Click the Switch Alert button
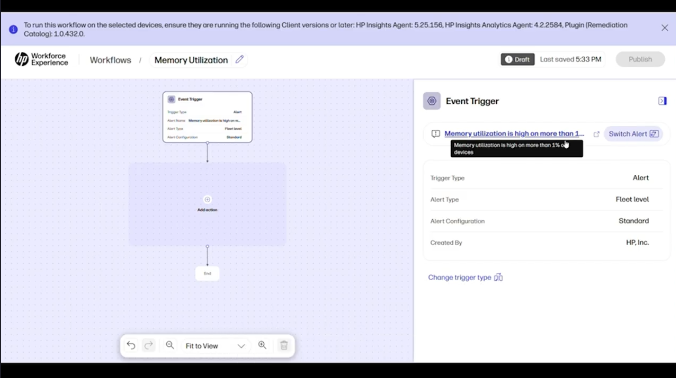The height and width of the screenshot is (378, 676). [633, 134]
